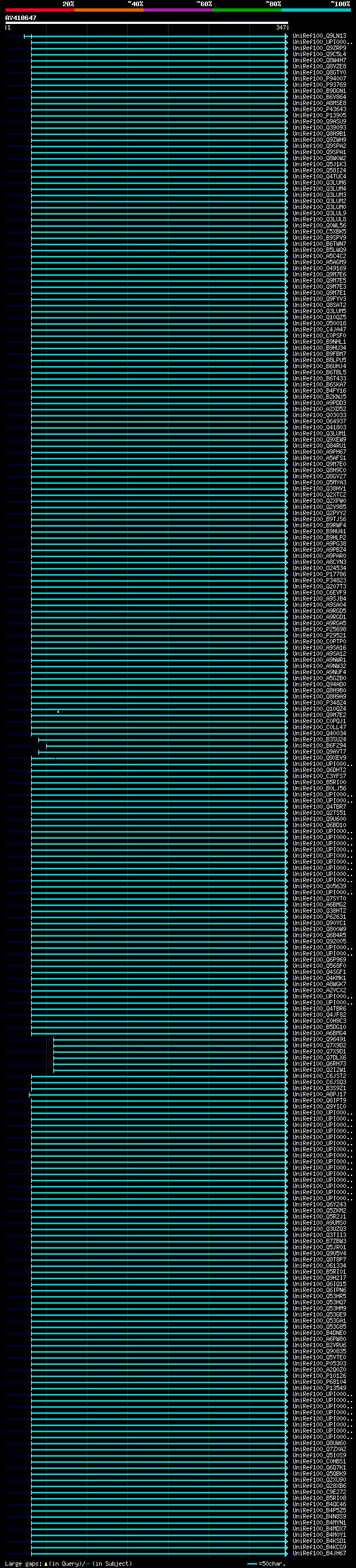Select hit label UniRef100_C4JA47

319,330
